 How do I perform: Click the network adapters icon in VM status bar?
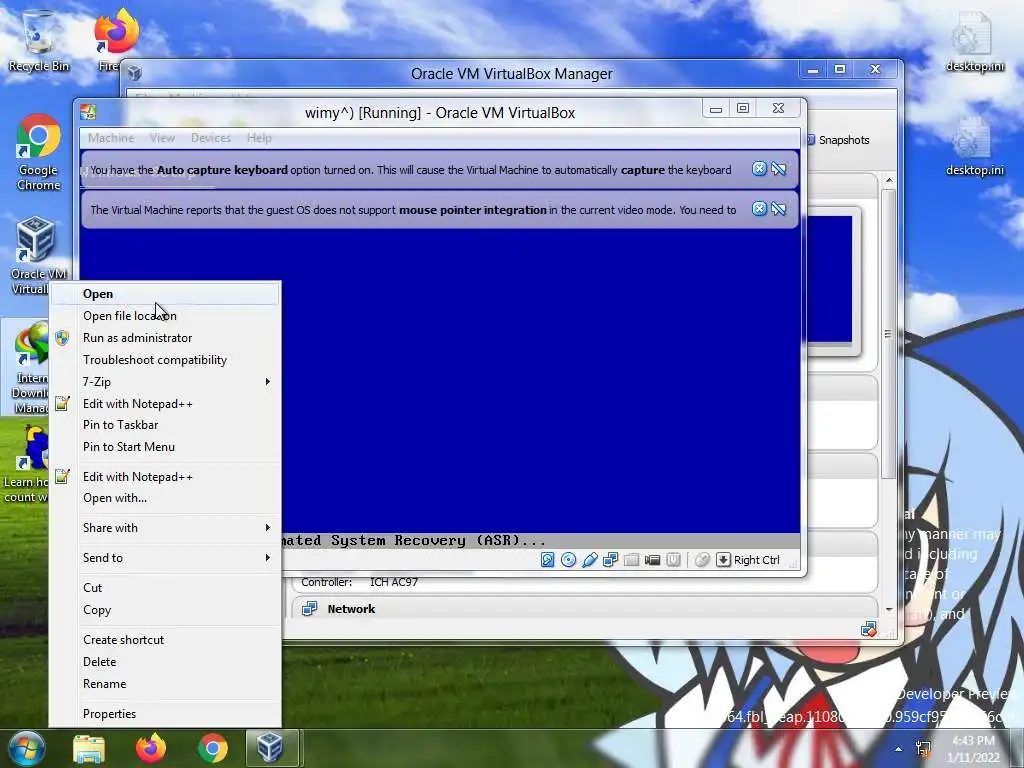point(610,560)
